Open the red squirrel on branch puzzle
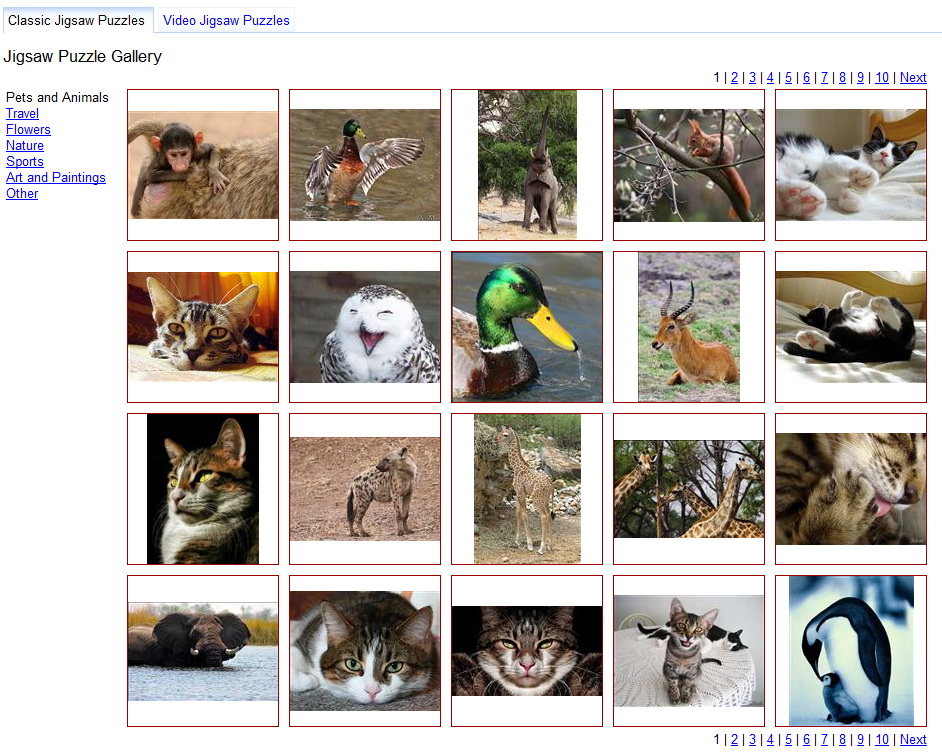The width and height of the screenshot is (942, 755). pos(688,165)
